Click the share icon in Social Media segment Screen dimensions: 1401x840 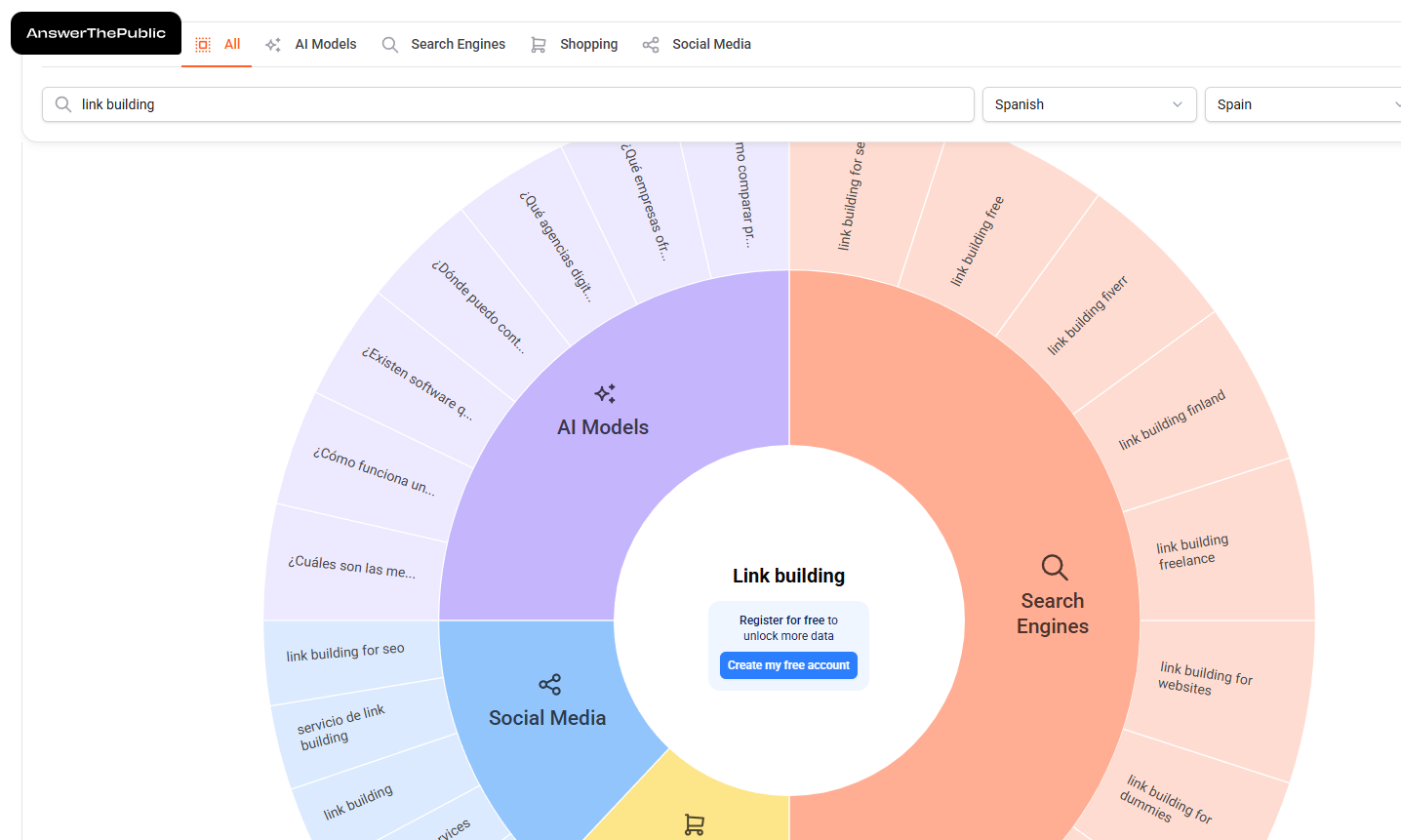(x=549, y=685)
